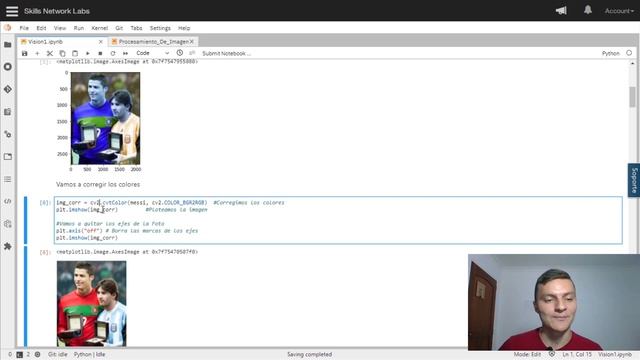Restart kernel and run all cells
Viewport: 640px width, 360px height.
click(125, 53)
